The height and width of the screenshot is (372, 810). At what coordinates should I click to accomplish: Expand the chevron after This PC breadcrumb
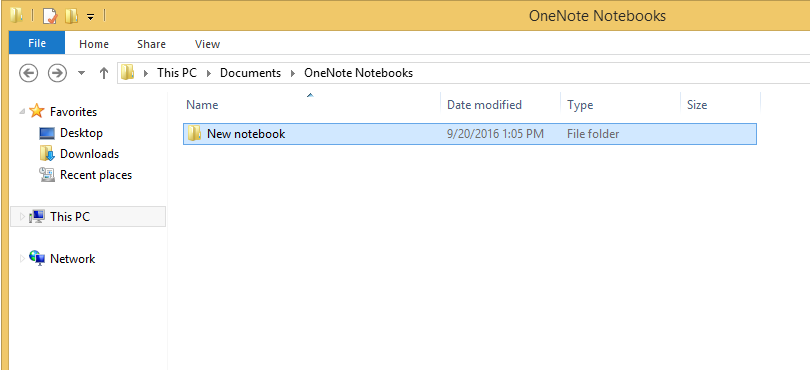click(209, 73)
